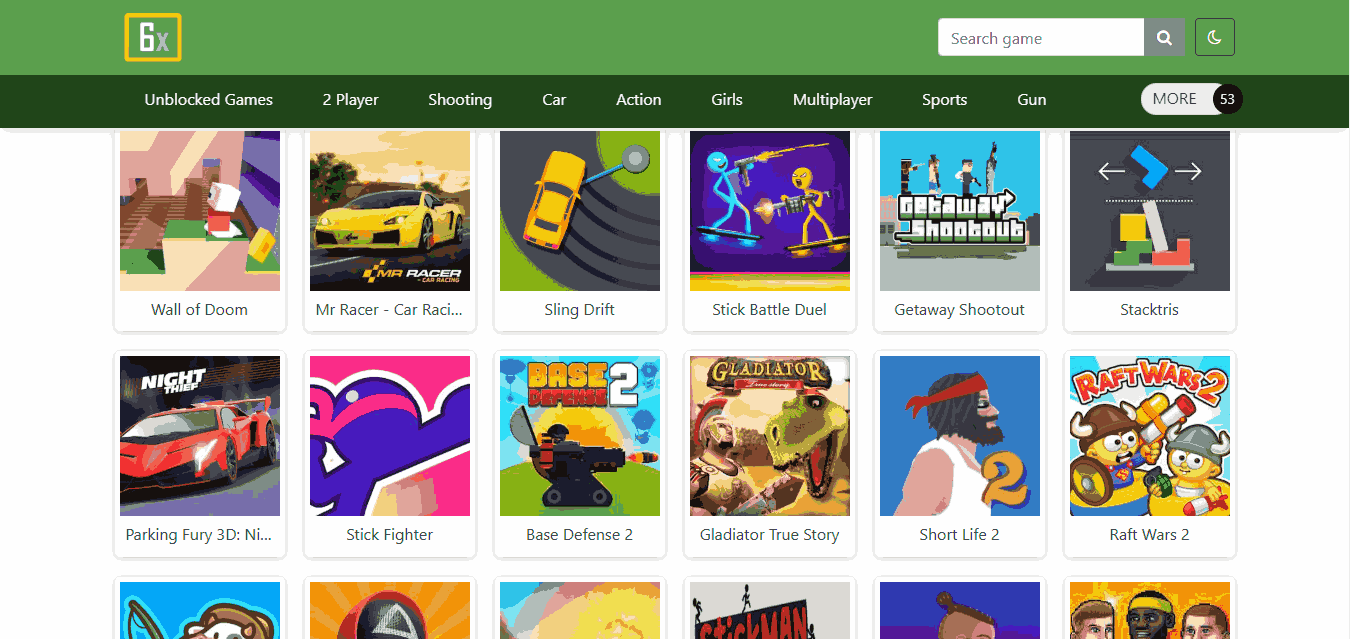1350x639 pixels.
Task: Click the 6x site logo
Action: click(x=152, y=37)
